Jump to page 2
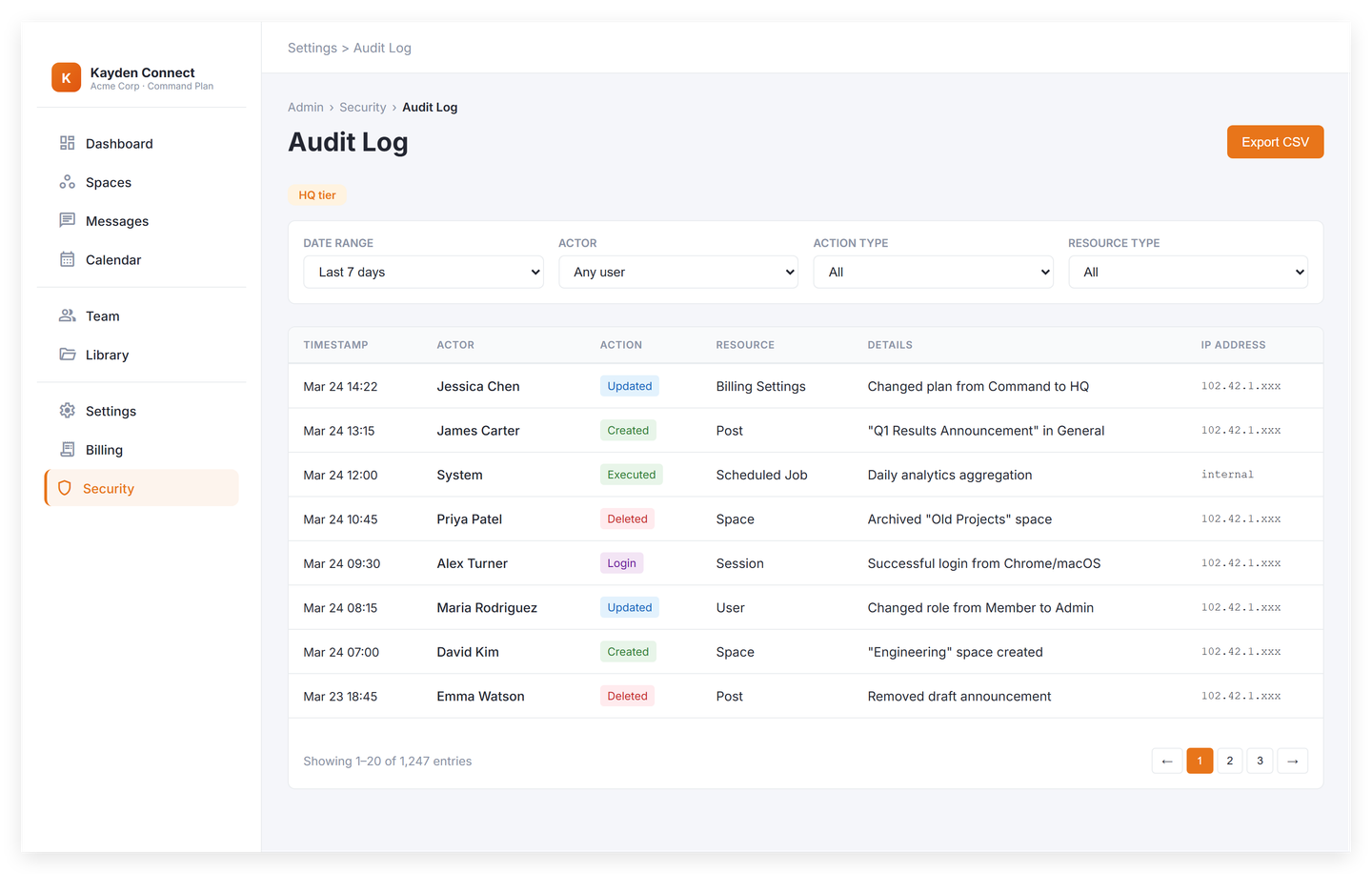The width and height of the screenshot is (1372, 874). click(1230, 761)
